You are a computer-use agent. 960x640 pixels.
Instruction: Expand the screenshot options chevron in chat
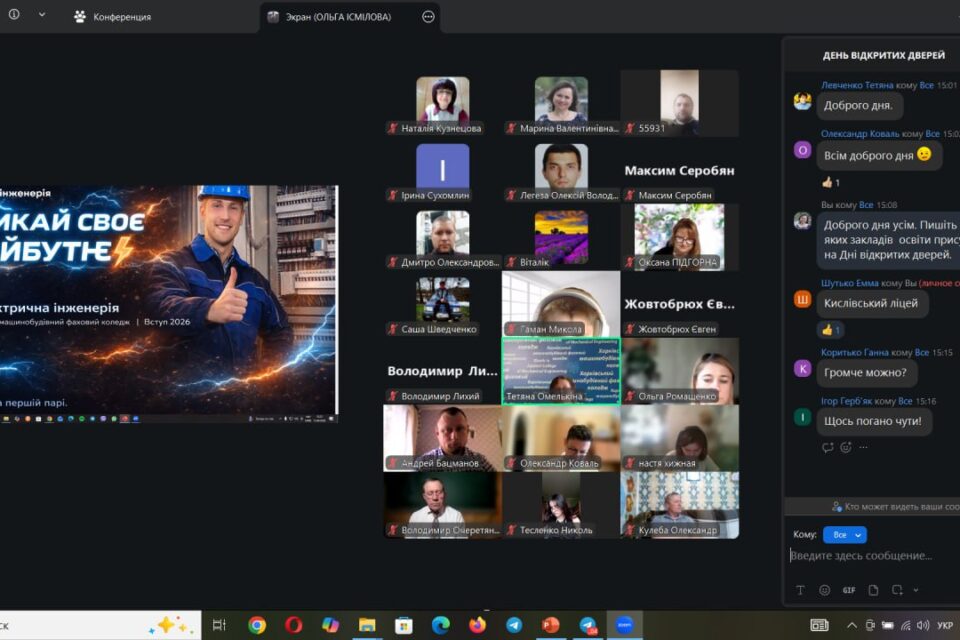click(915, 590)
